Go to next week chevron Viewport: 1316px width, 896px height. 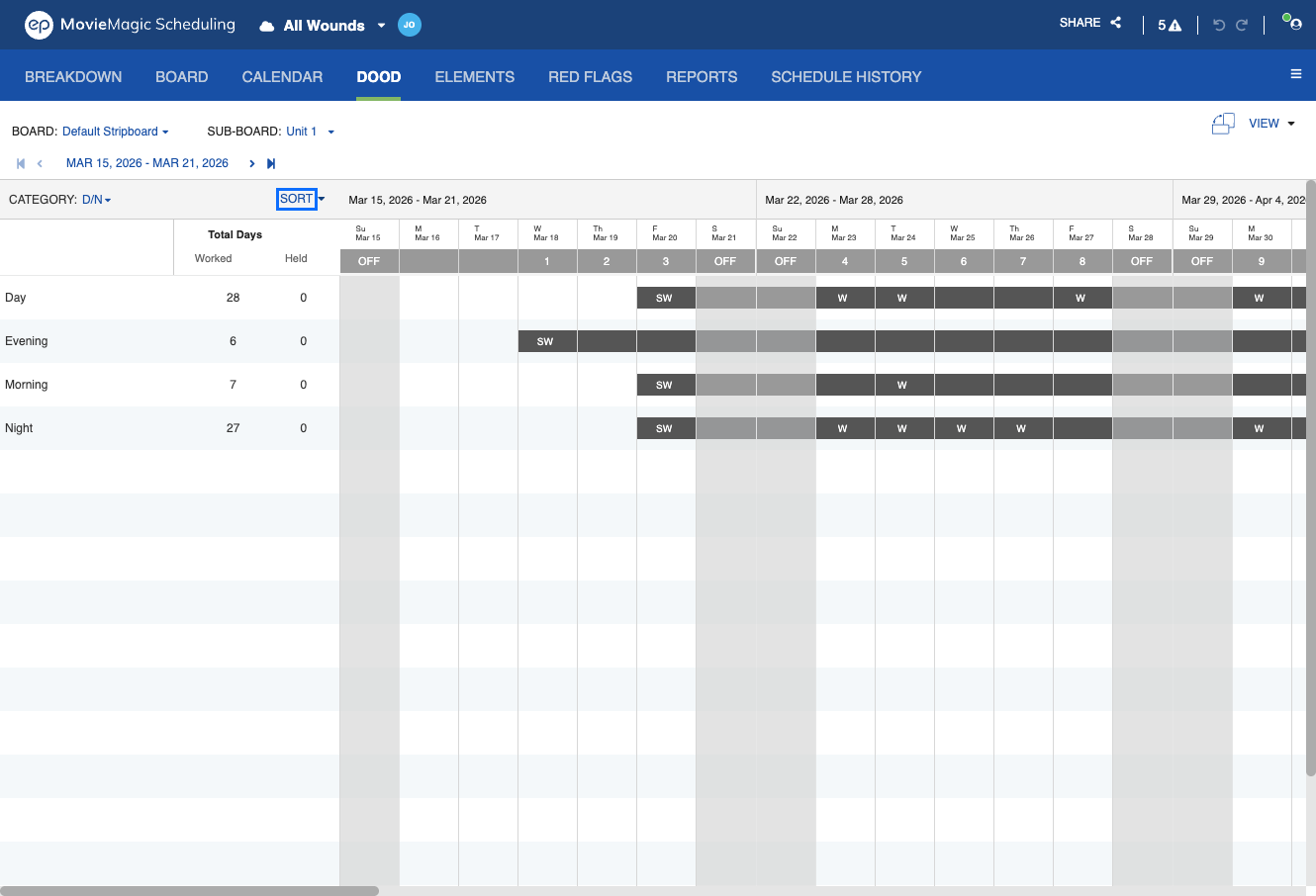tap(252, 163)
